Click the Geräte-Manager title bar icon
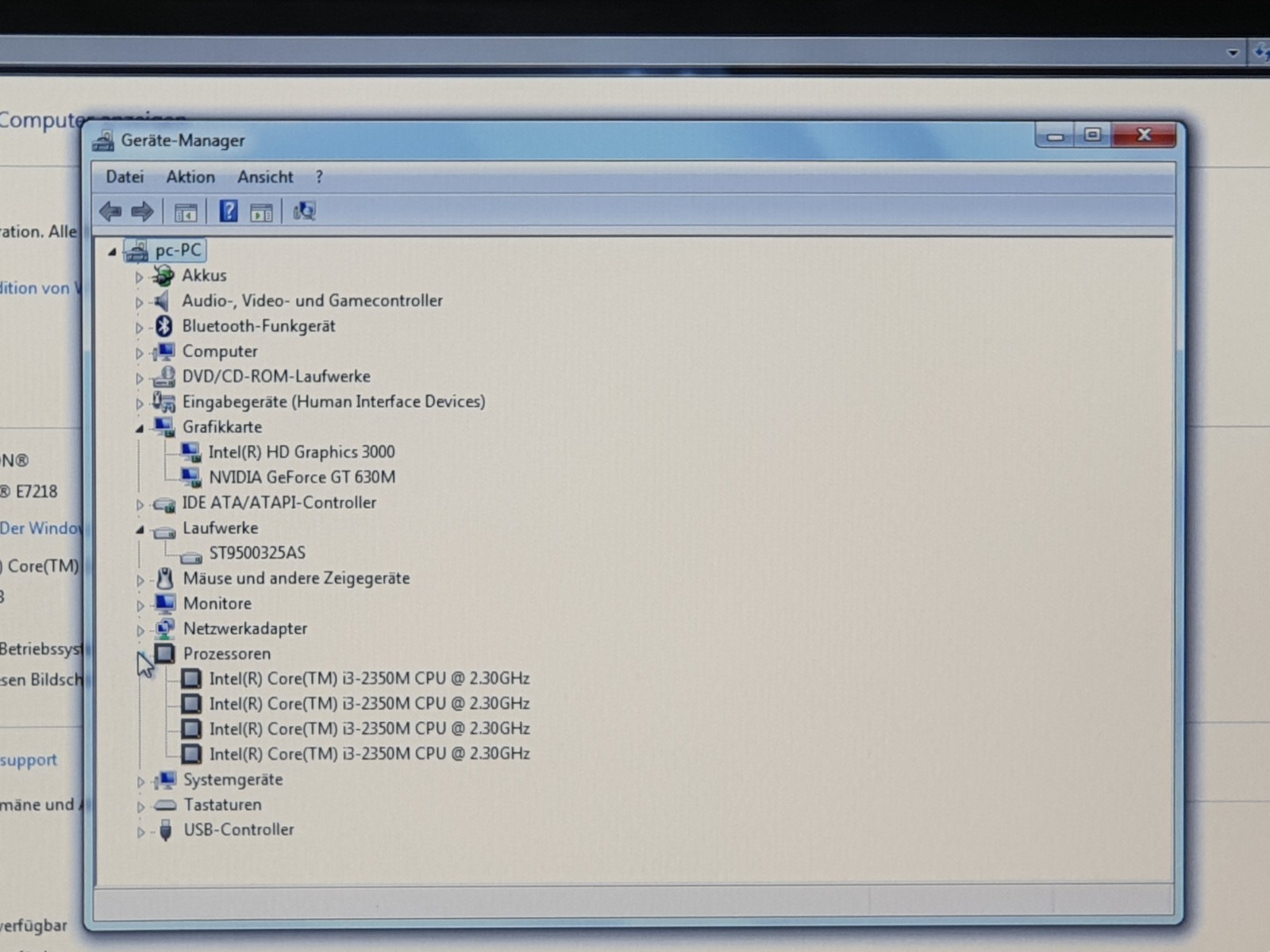Screen dimensions: 1270x952 pos(102,140)
